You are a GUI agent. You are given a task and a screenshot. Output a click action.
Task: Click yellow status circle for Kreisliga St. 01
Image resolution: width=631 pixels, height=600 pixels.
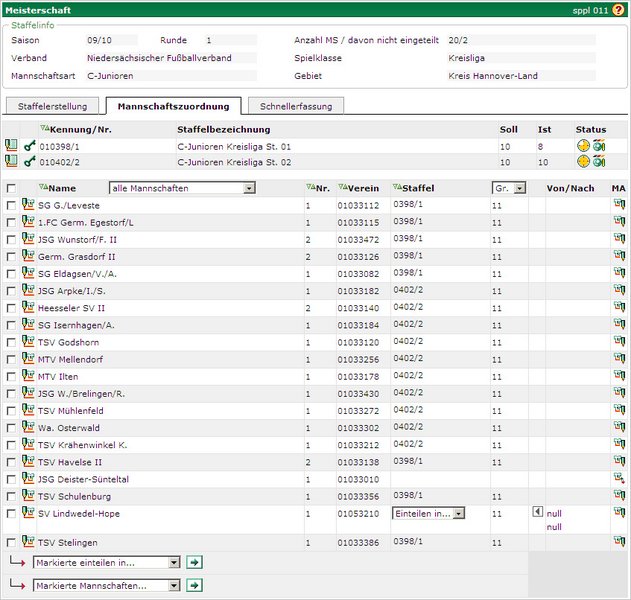[583, 146]
